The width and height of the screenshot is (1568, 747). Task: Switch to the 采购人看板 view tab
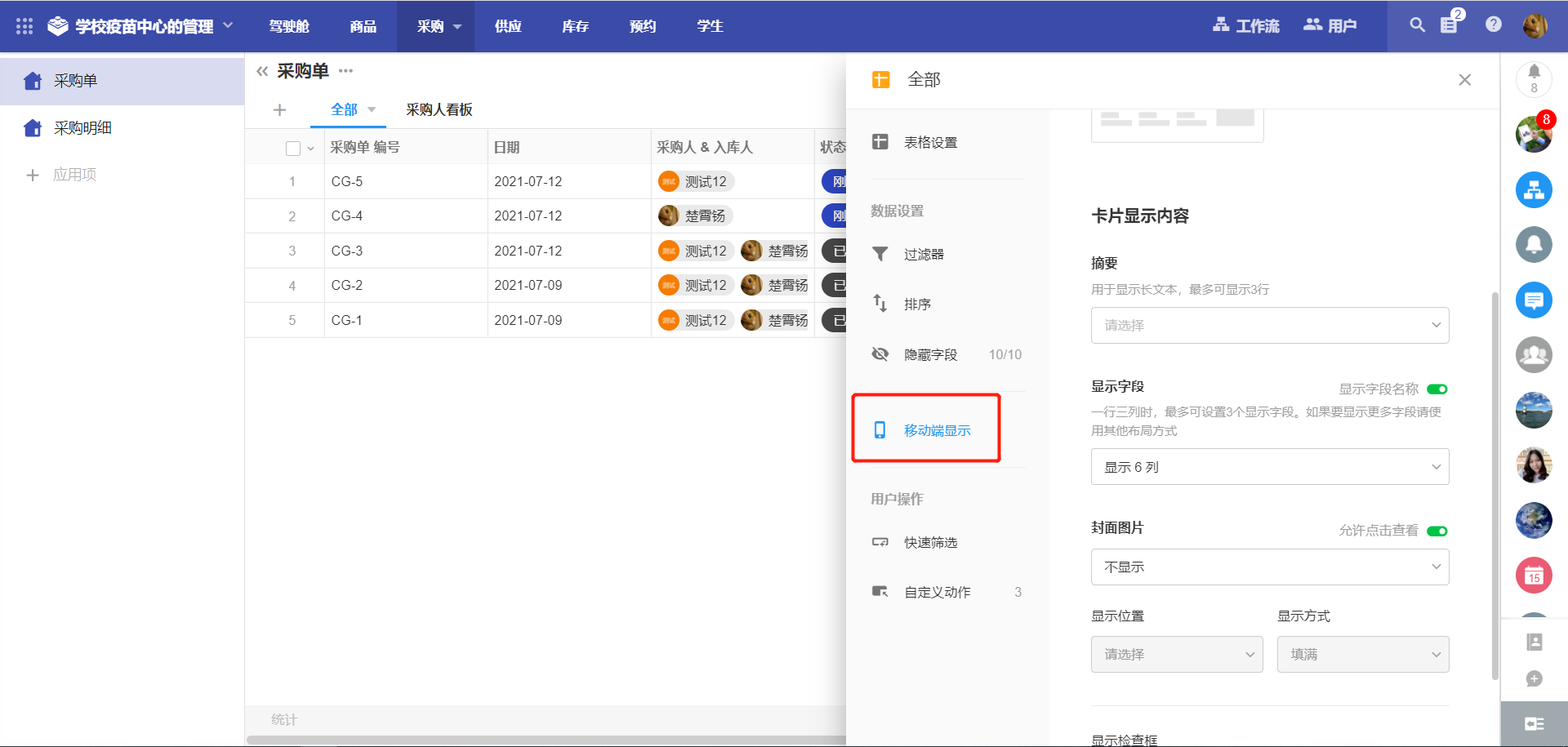pyautogui.click(x=439, y=110)
